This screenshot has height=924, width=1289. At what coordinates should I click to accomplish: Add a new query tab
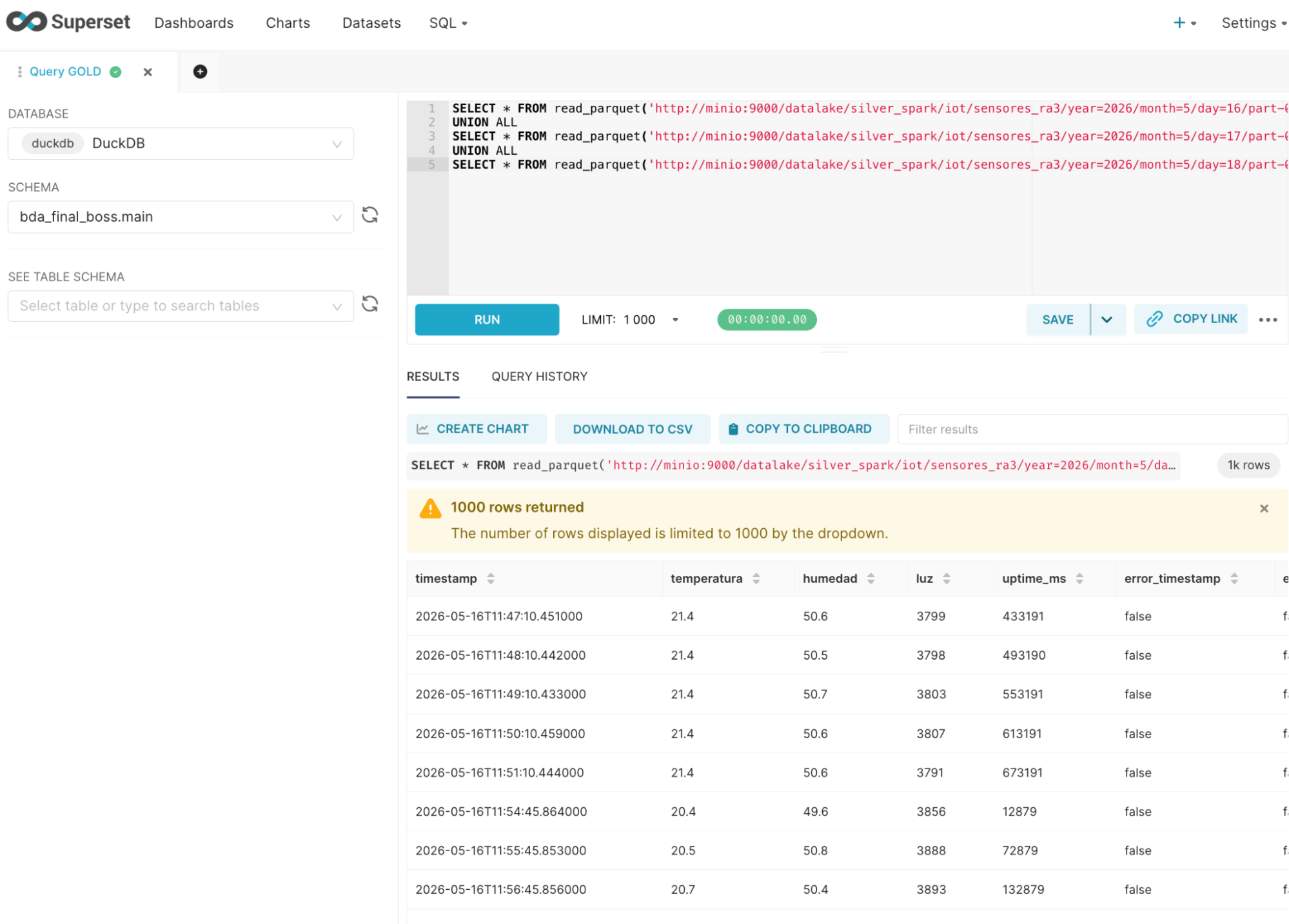pos(200,72)
